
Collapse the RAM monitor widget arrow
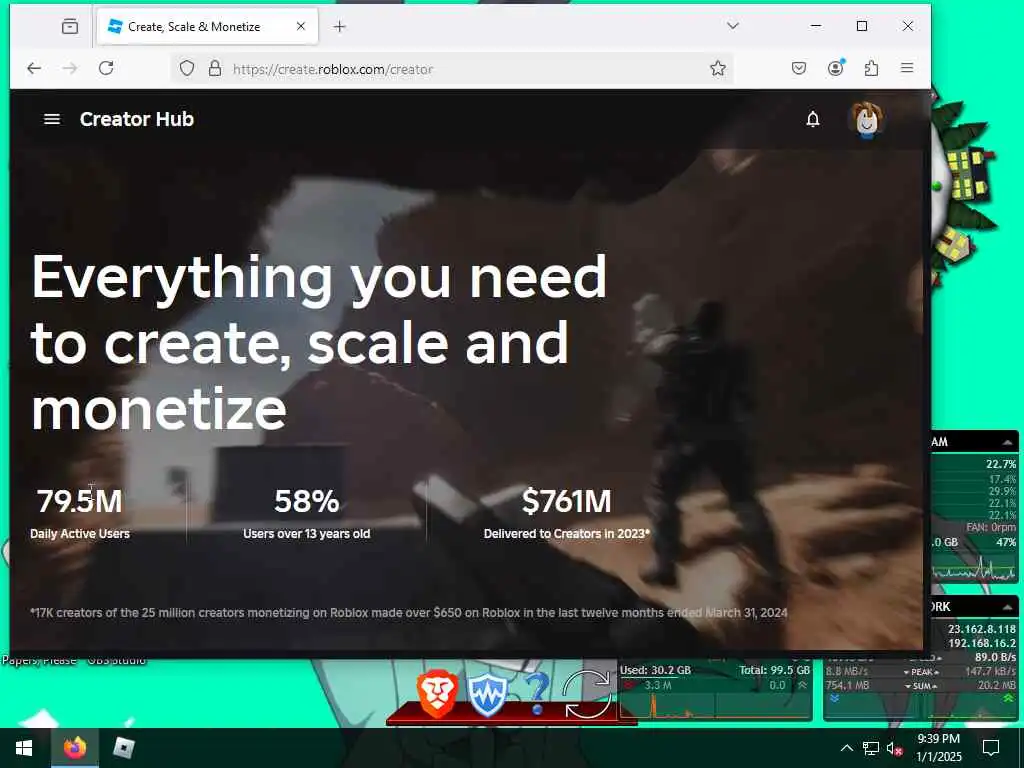(x=1008, y=442)
